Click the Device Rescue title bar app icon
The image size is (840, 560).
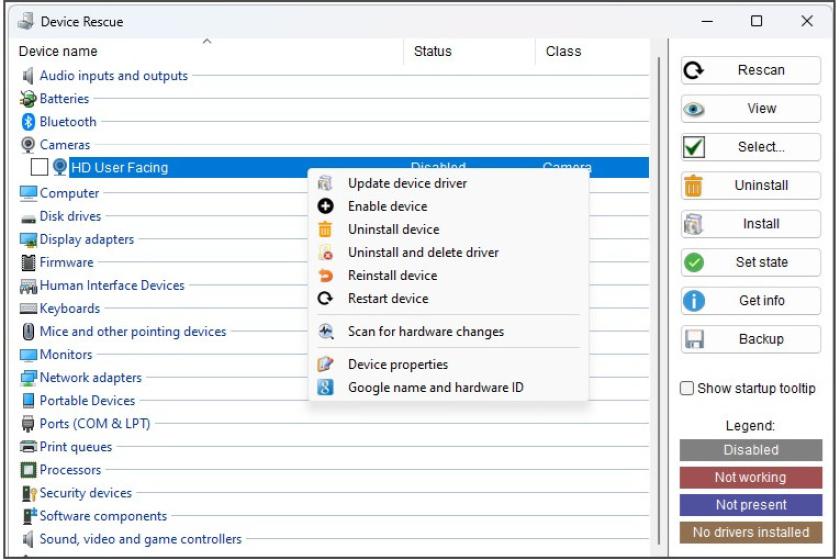coord(25,21)
